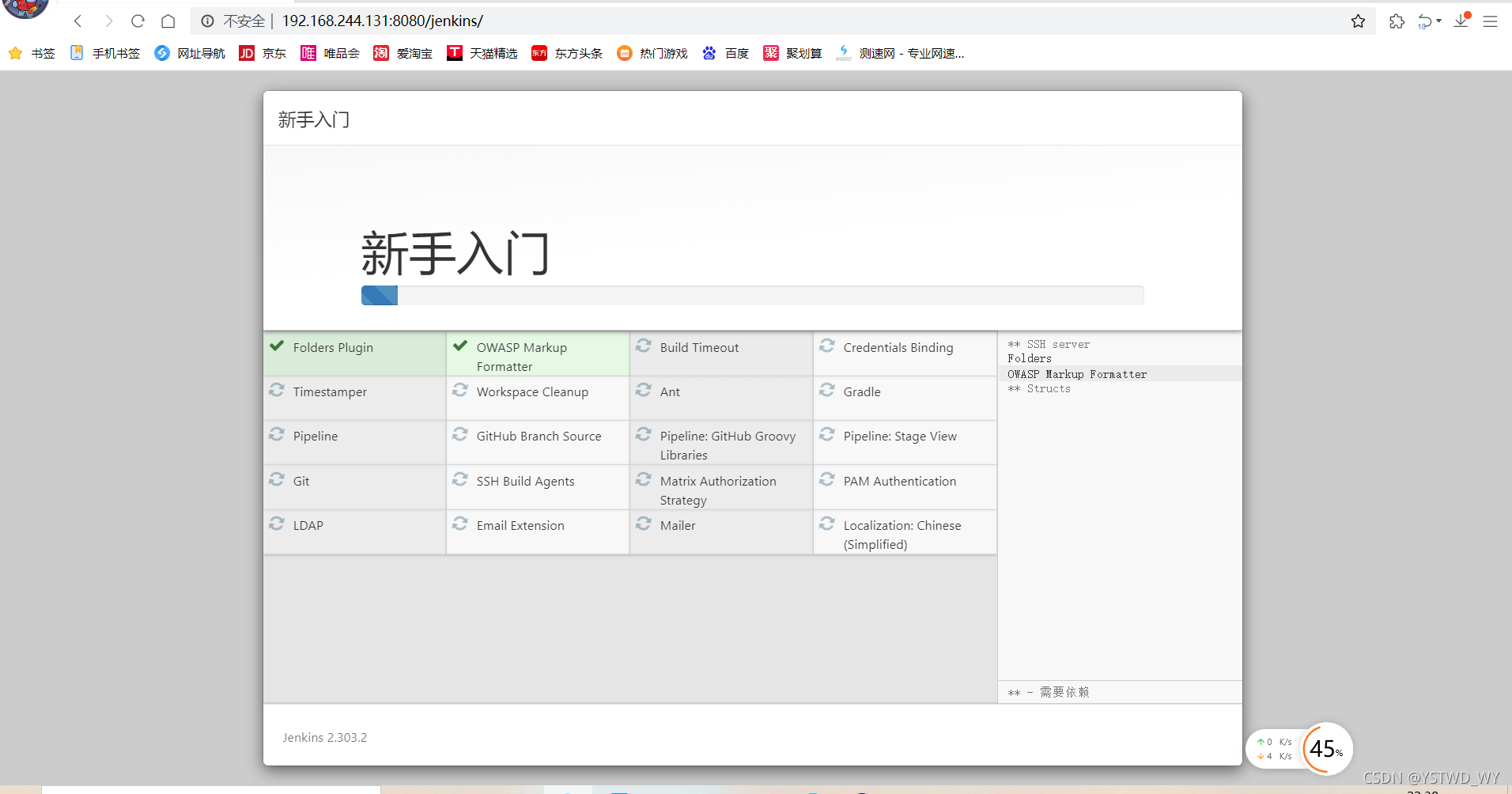Click the 'Folders' log line
Screen dimensions: 1512x794
1030,359
